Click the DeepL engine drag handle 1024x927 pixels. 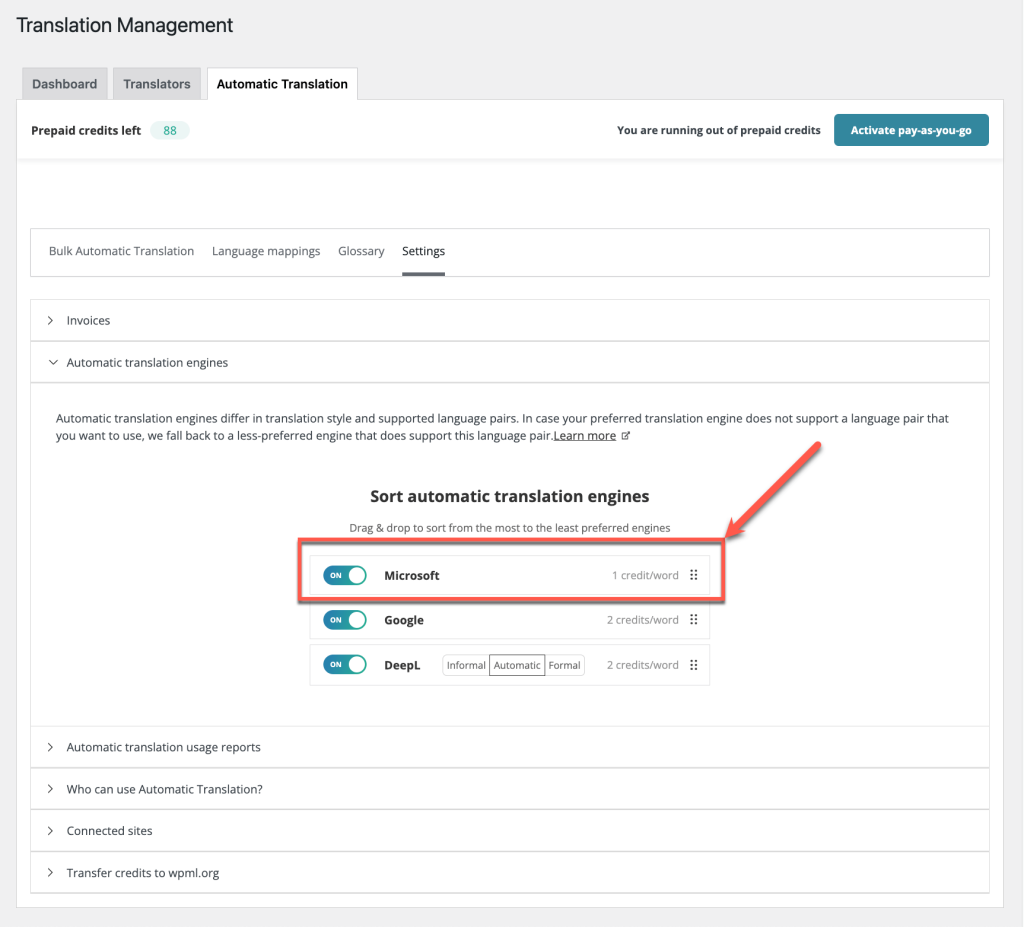pyautogui.click(x=693, y=665)
